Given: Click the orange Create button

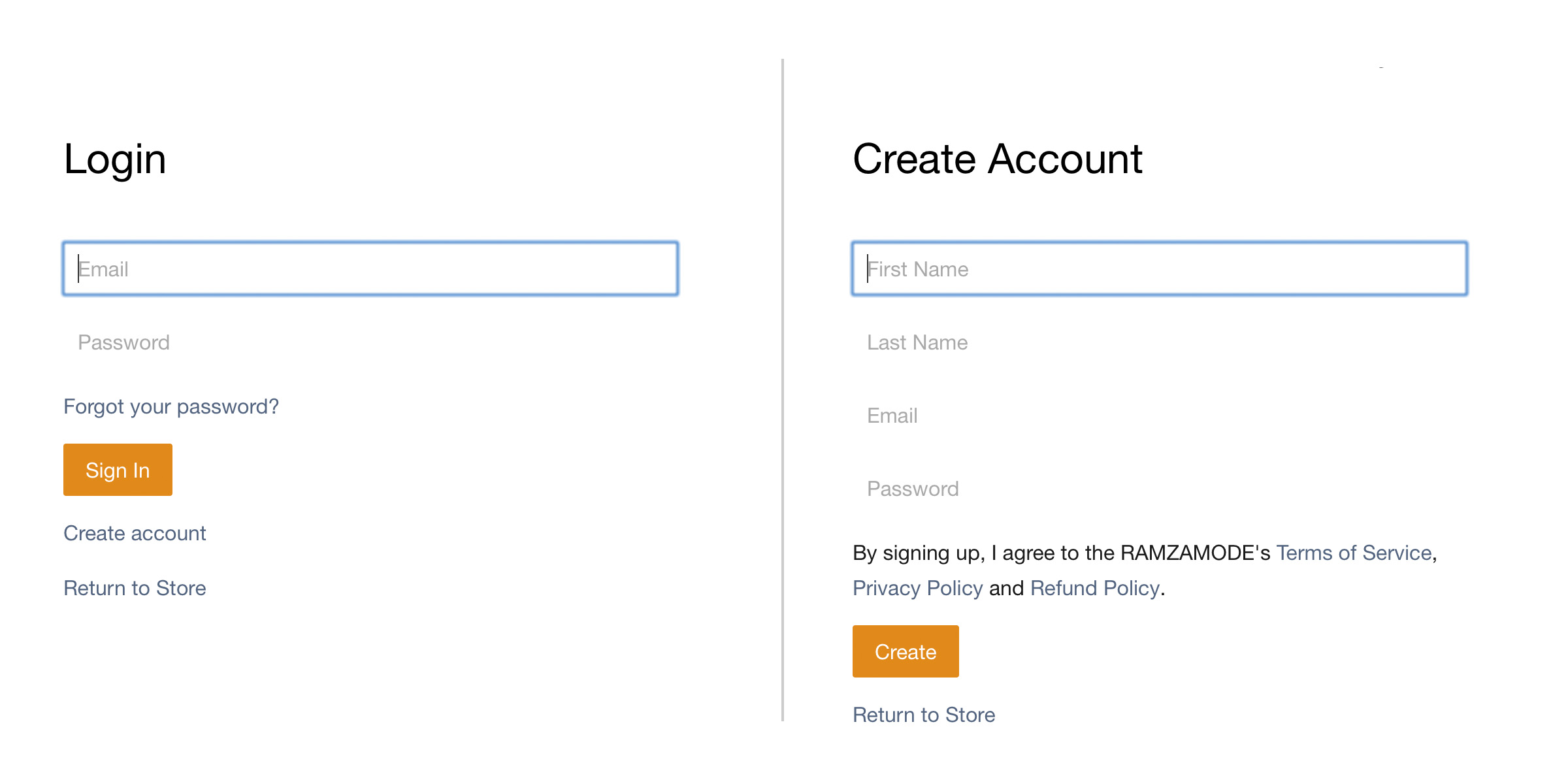Looking at the screenshot, I should 906,651.
